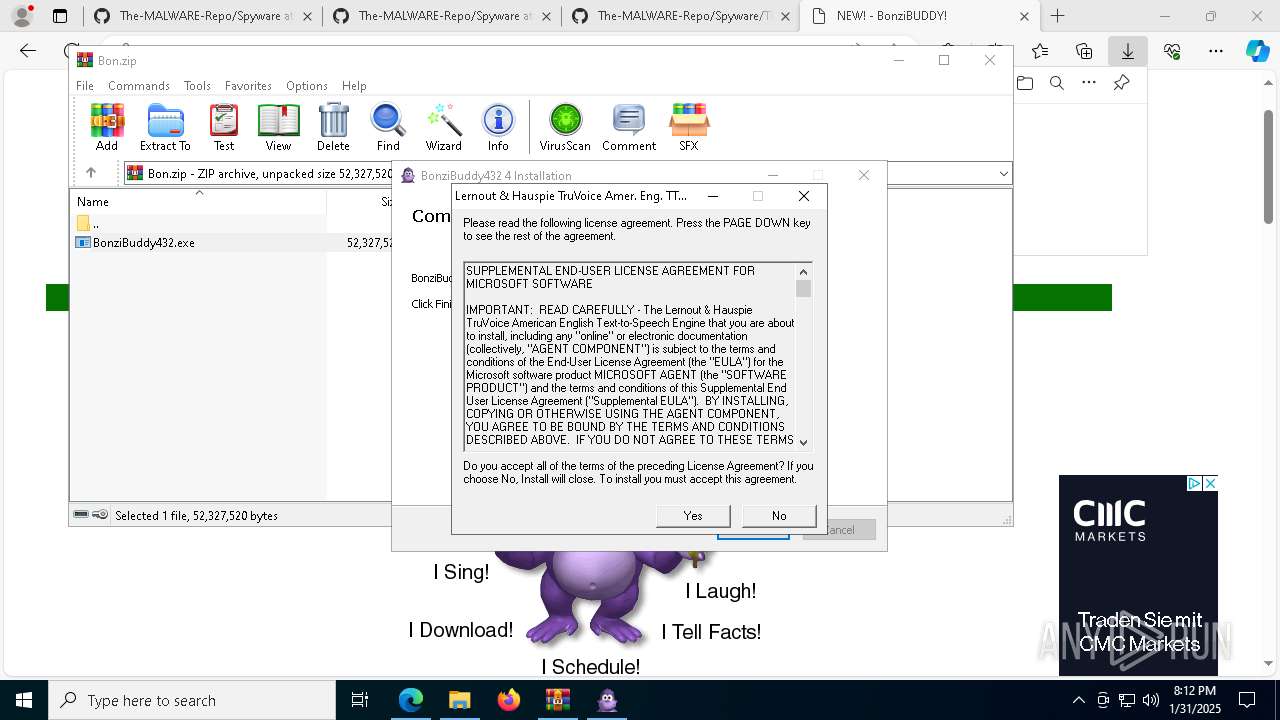This screenshot has width=1280, height=720.
Task: Click the CMC Markets advertisement
Action: 1138,575
